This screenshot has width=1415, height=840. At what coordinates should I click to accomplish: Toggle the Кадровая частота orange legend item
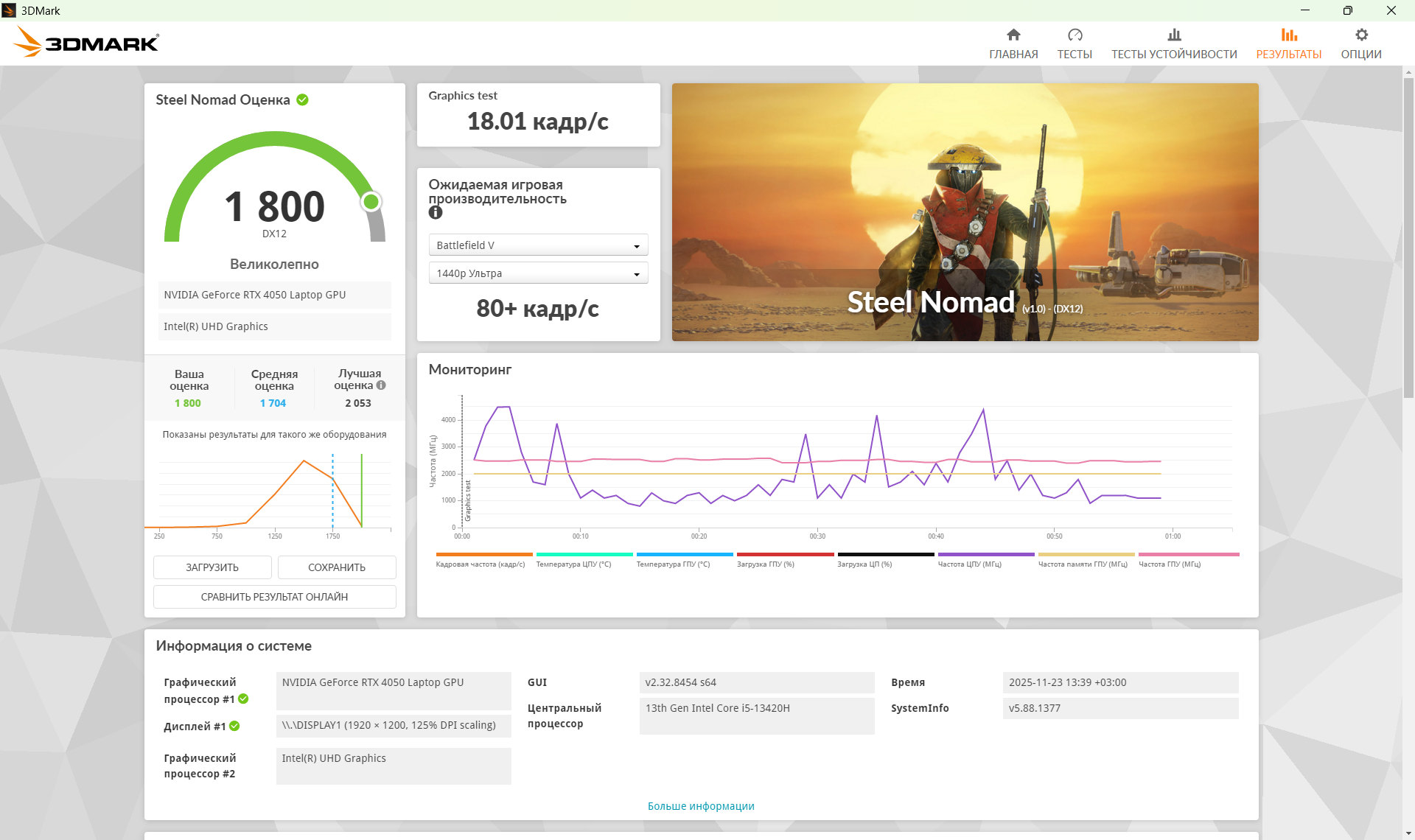483,559
